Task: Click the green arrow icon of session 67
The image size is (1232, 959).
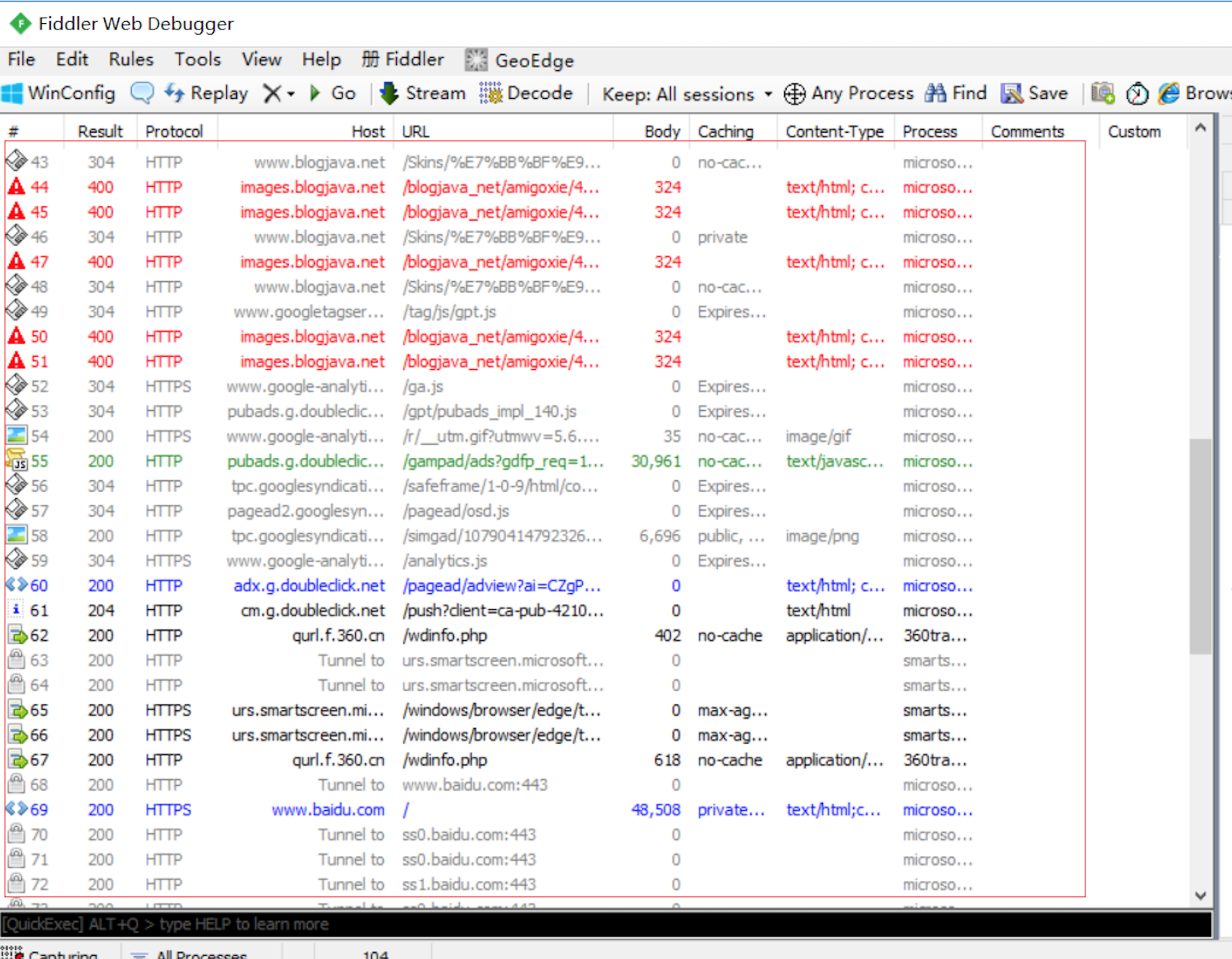Action: tap(16, 759)
